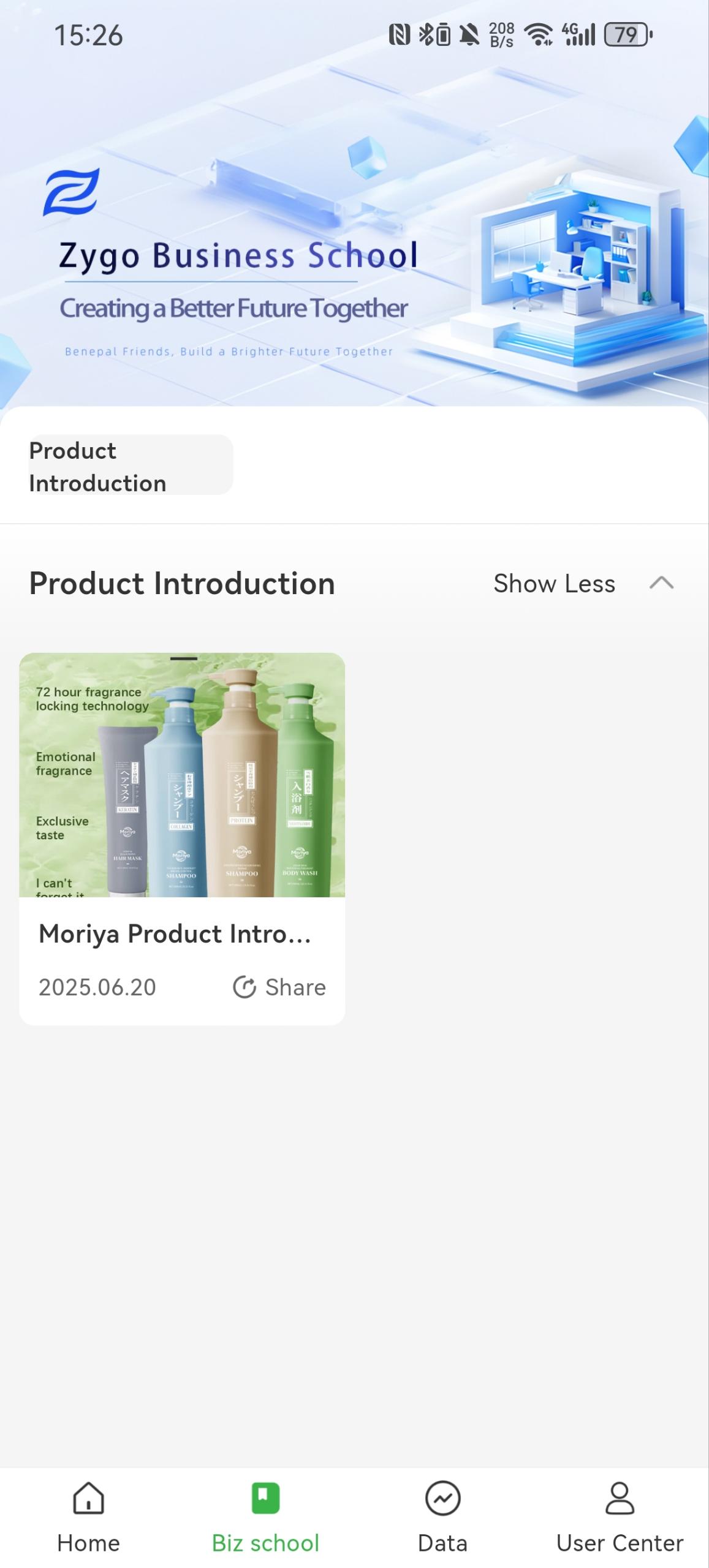The height and width of the screenshot is (1568, 709).
Task: Tap the 2025.06.20 date on card
Action: [x=97, y=987]
